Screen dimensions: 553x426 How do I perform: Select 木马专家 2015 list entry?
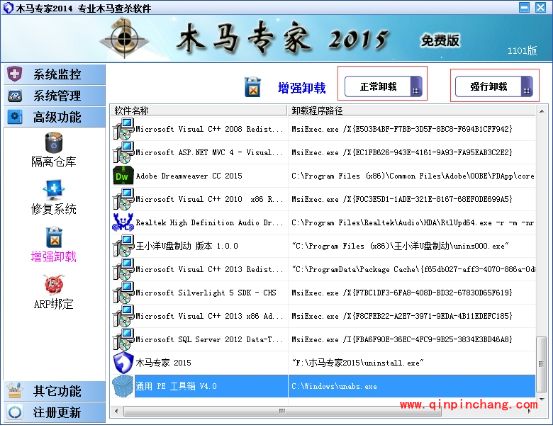coord(163,363)
